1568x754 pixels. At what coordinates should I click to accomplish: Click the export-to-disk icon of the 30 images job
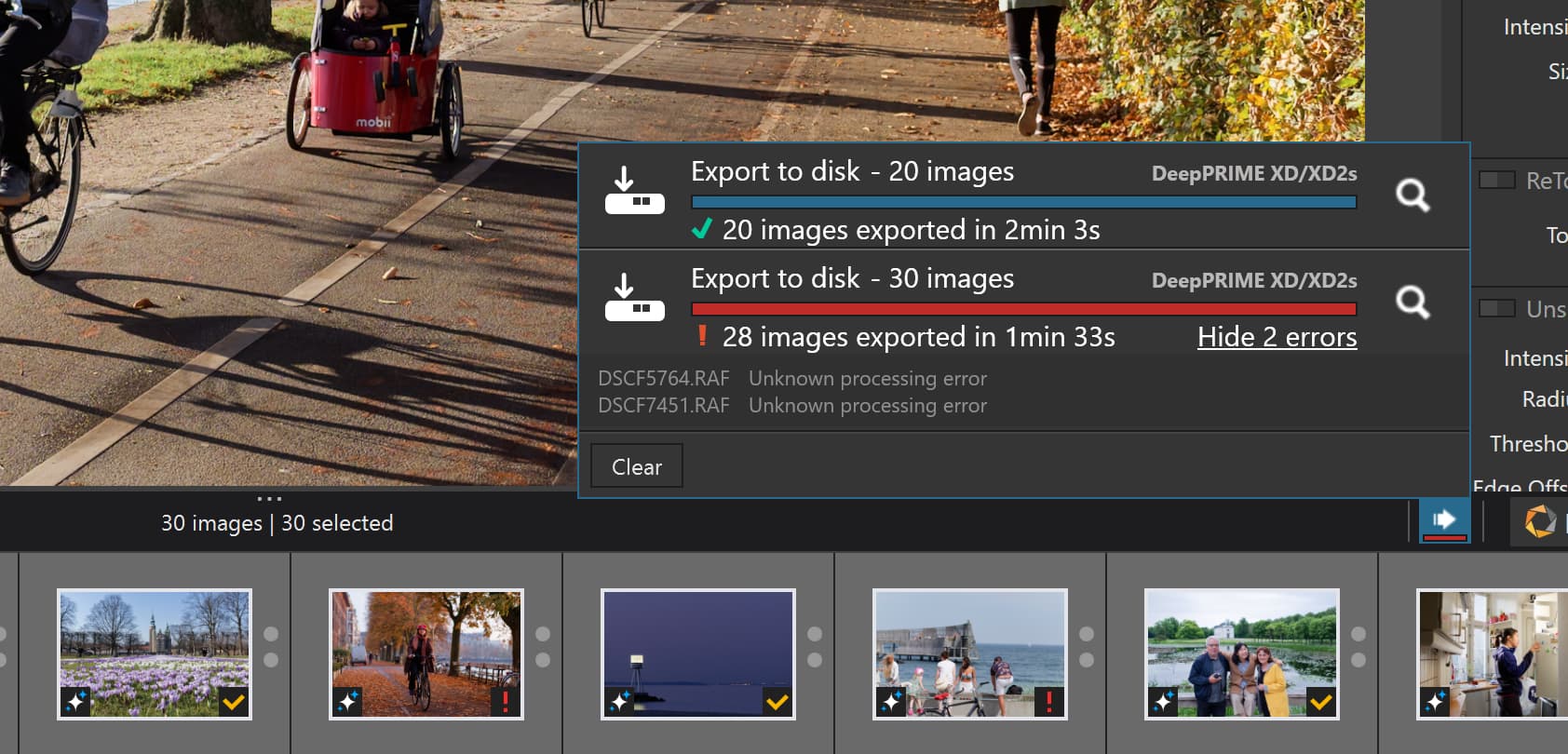coord(634,298)
